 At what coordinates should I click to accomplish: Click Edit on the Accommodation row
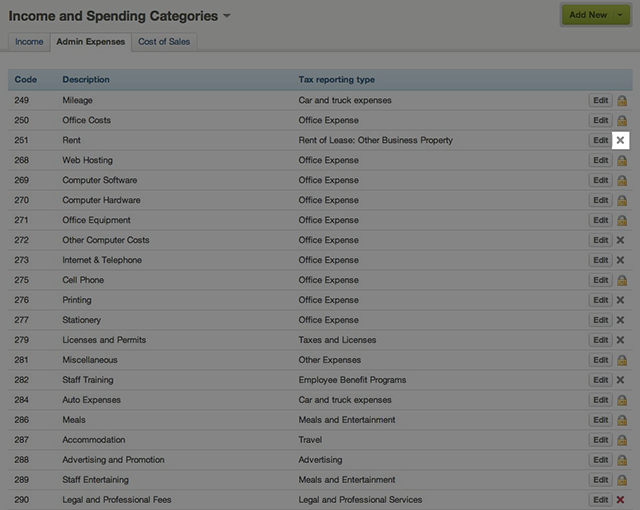[x=600, y=440]
